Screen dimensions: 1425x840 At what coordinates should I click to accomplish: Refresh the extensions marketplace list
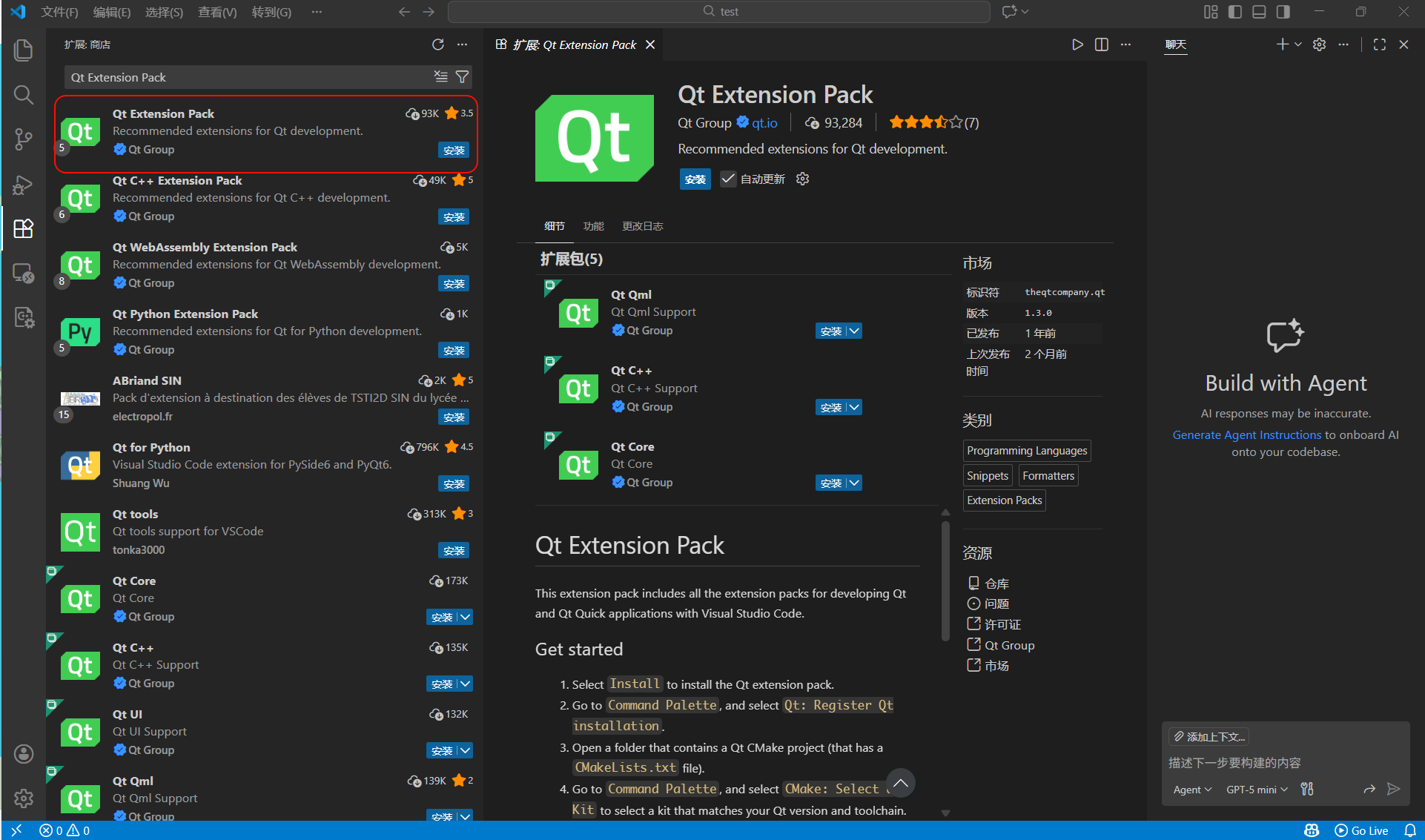[x=437, y=44]
